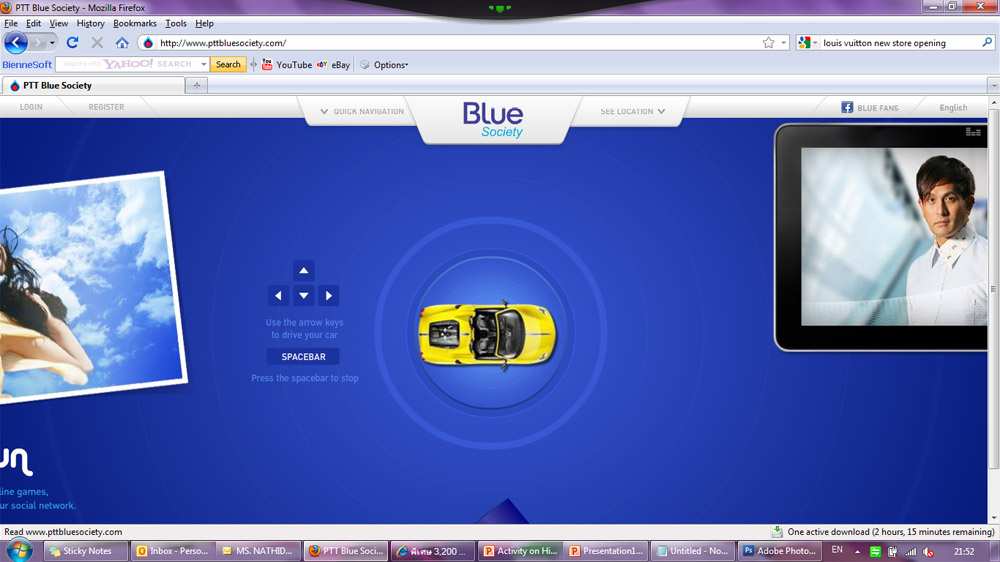Click the Blue Society logo
The width and height of the screenshot is (1000, 562).
pos(493,120)
